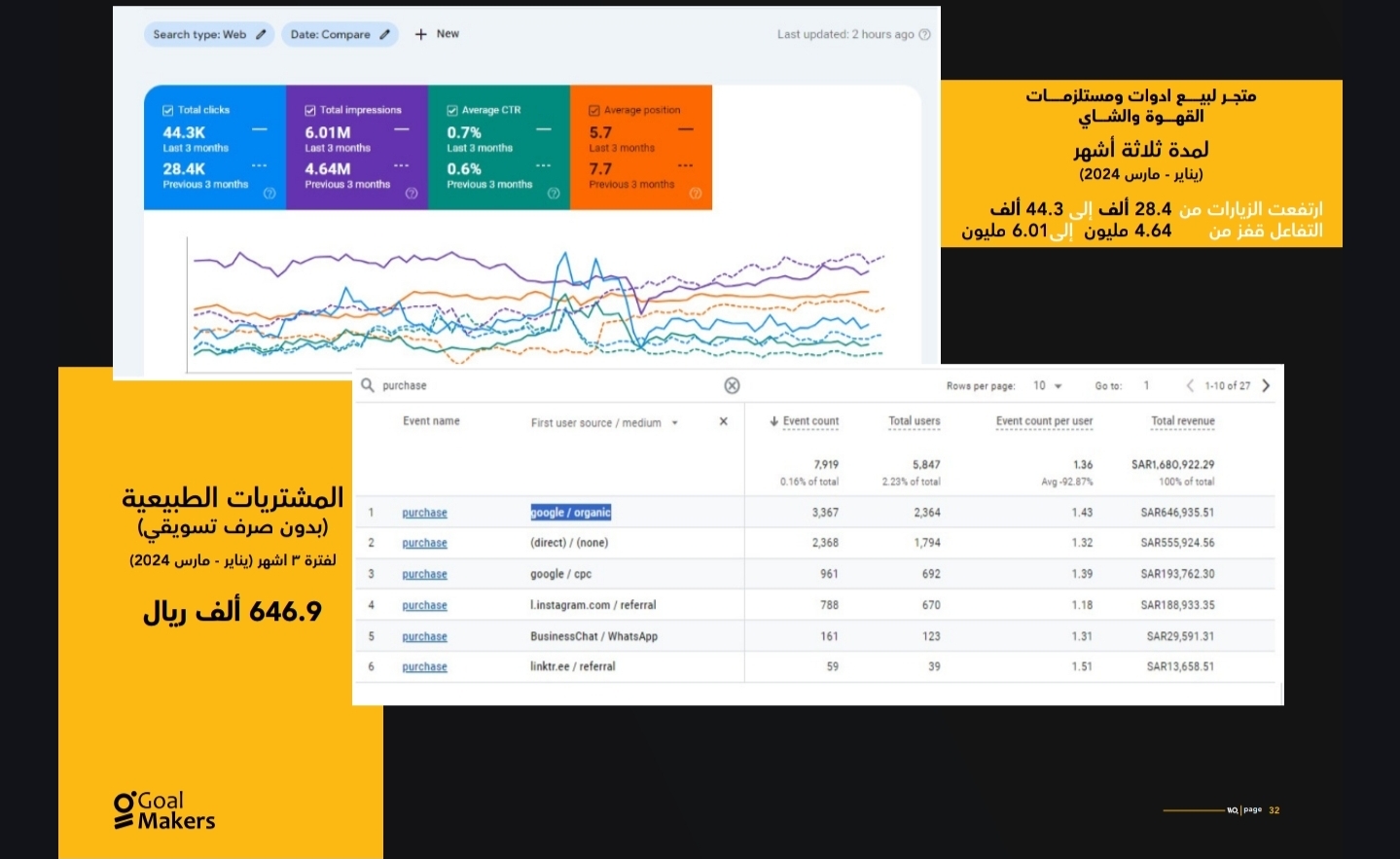Click the Go to page input field

[x=1146, y=385]
